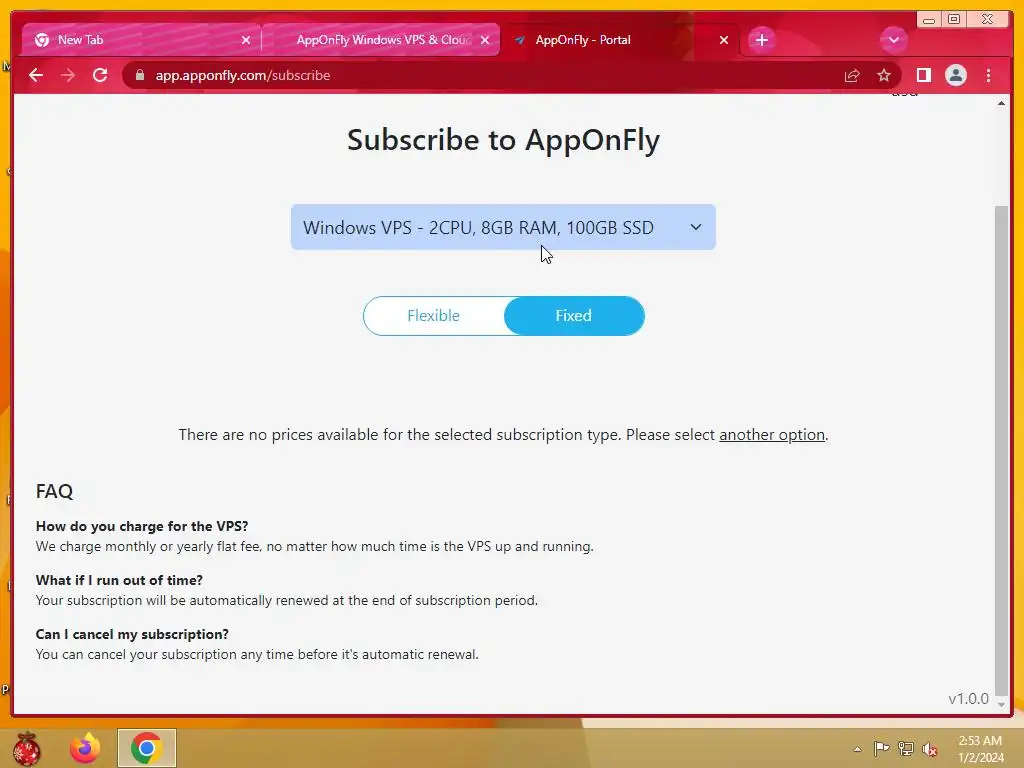View site info via lock icon
1024x768 pixels.
(139, 75)
